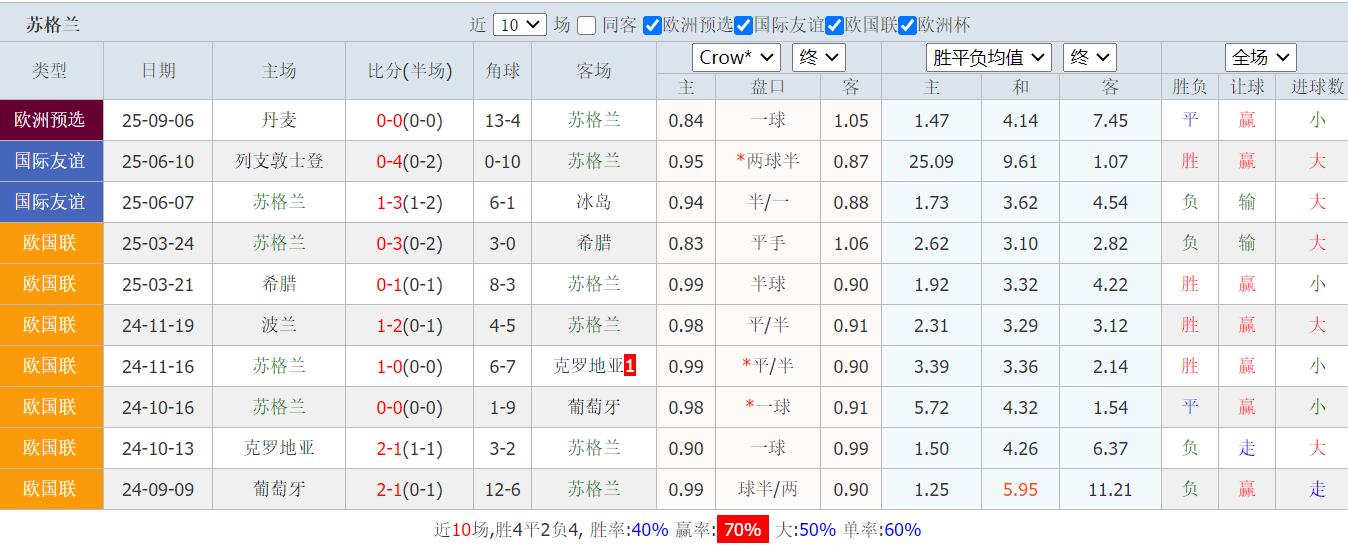Click the 国际友谊 tag in the 25-06-10 row
Viewport: 1348px width, 545px height.
coord(50,161)
